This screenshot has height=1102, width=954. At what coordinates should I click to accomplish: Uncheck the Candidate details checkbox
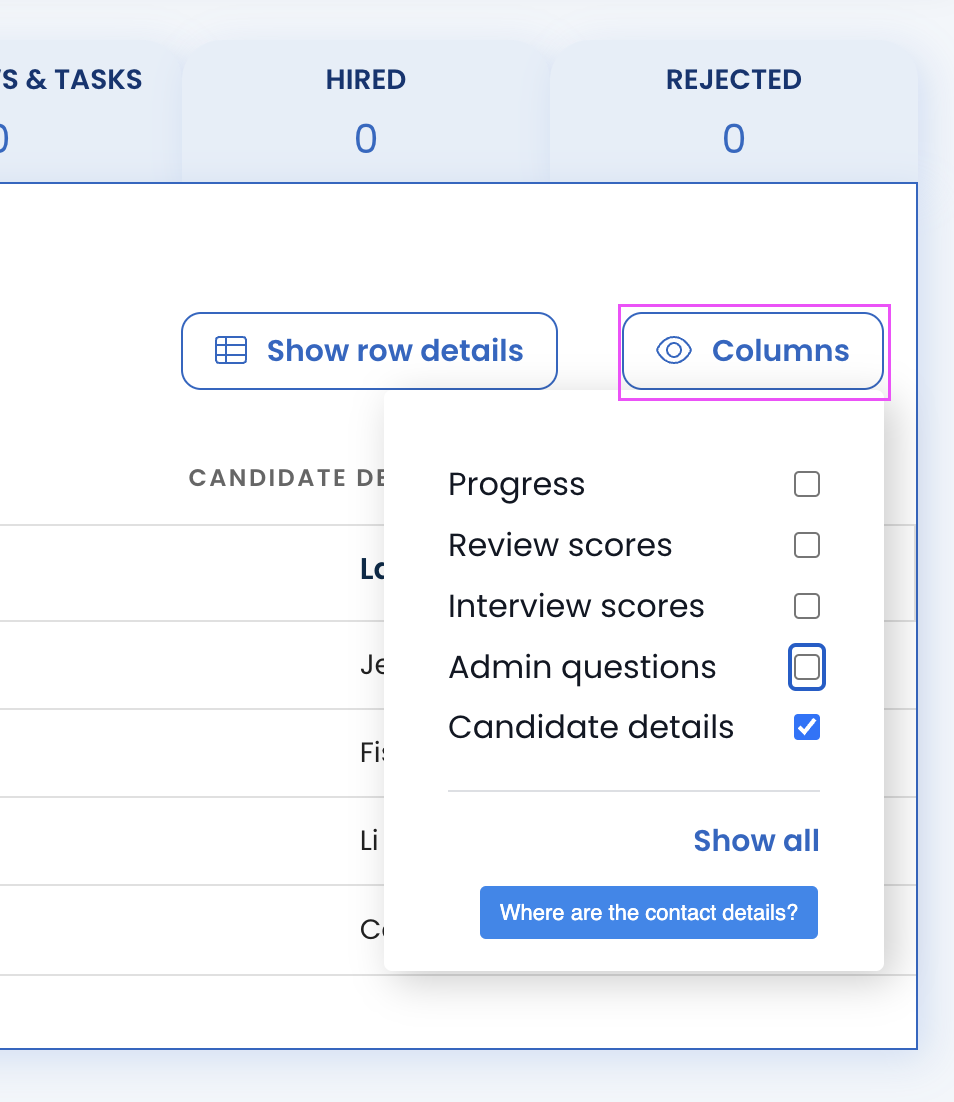(806, 728)
